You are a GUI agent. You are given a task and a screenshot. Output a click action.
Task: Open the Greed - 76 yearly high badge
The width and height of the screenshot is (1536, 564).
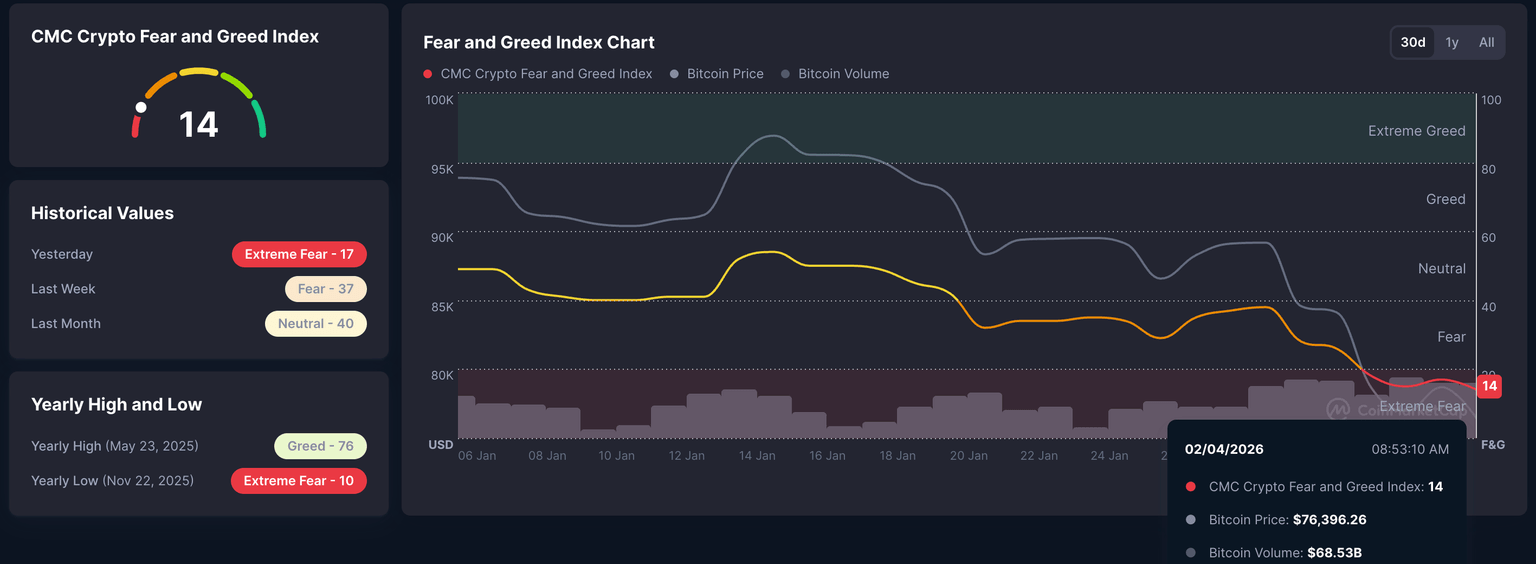click(320, 446)
